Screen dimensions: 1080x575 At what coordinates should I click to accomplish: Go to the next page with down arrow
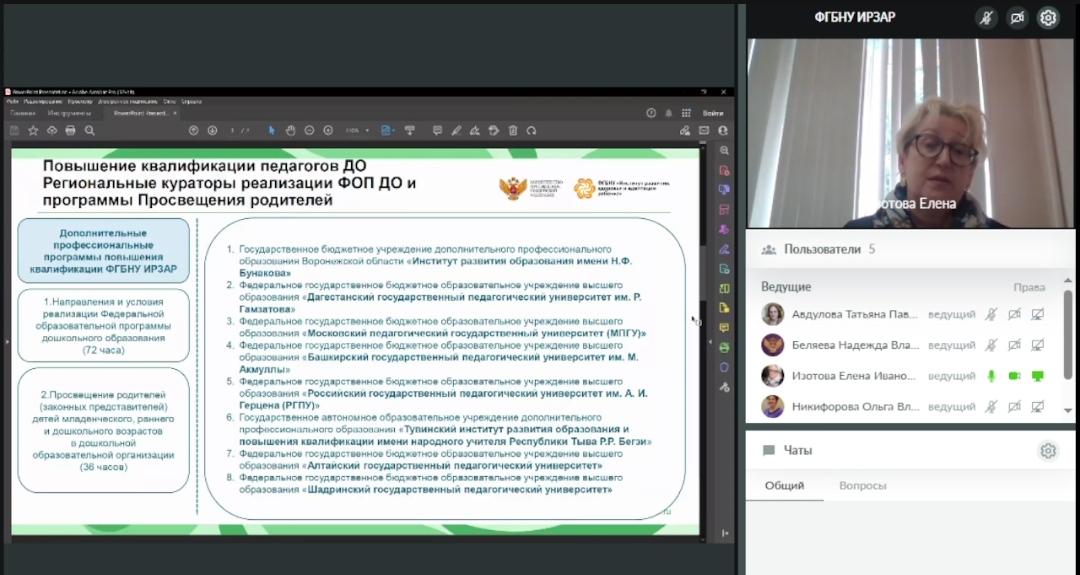[212, 130]
